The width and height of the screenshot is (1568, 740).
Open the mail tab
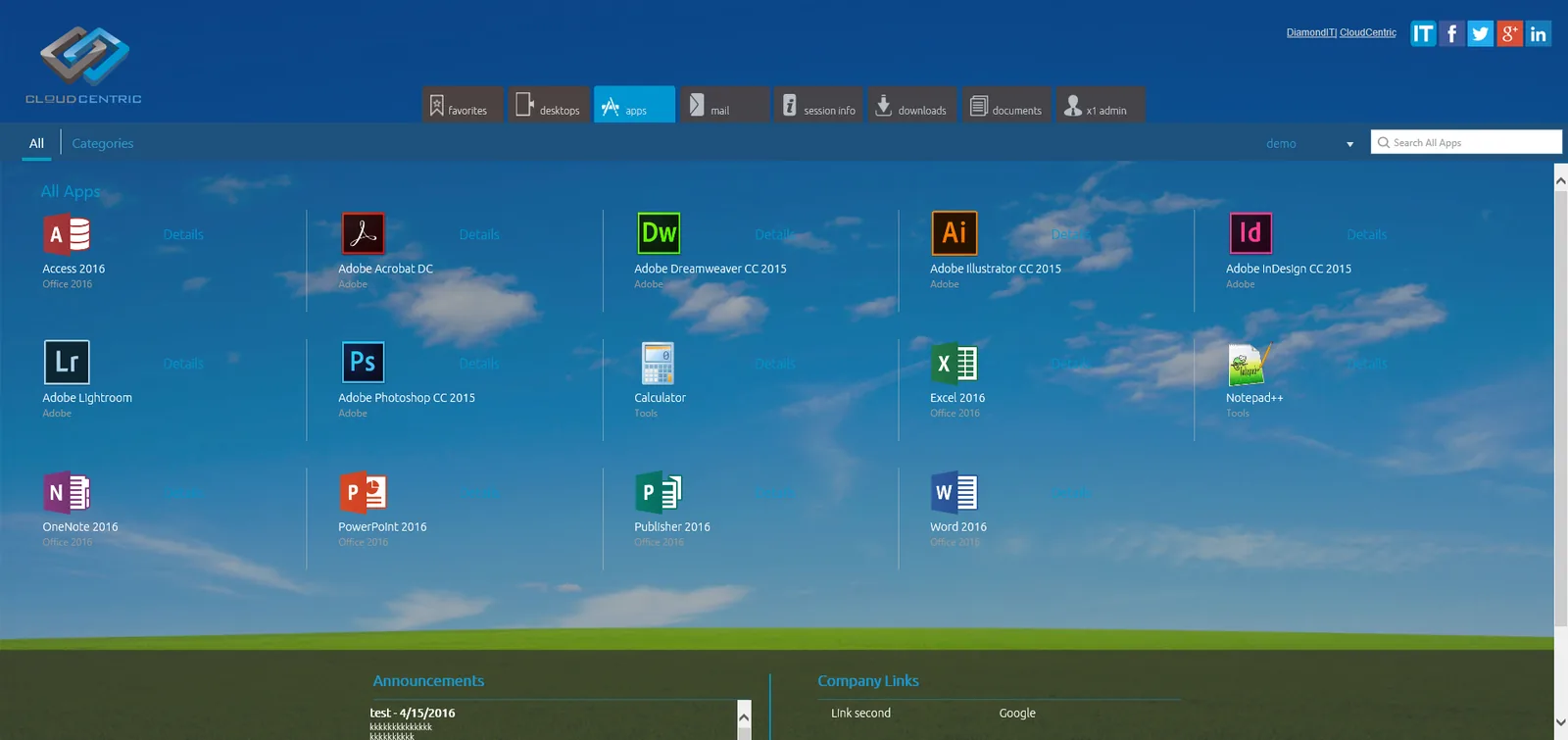[725, 105]
